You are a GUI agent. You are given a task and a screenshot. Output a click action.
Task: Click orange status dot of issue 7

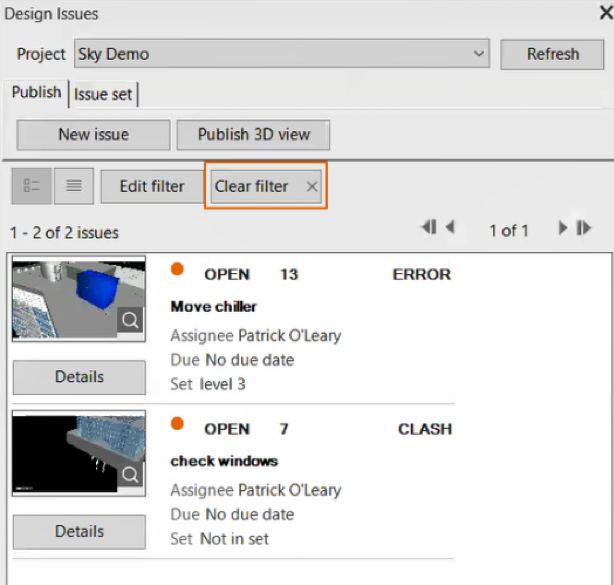coord(177,424)
